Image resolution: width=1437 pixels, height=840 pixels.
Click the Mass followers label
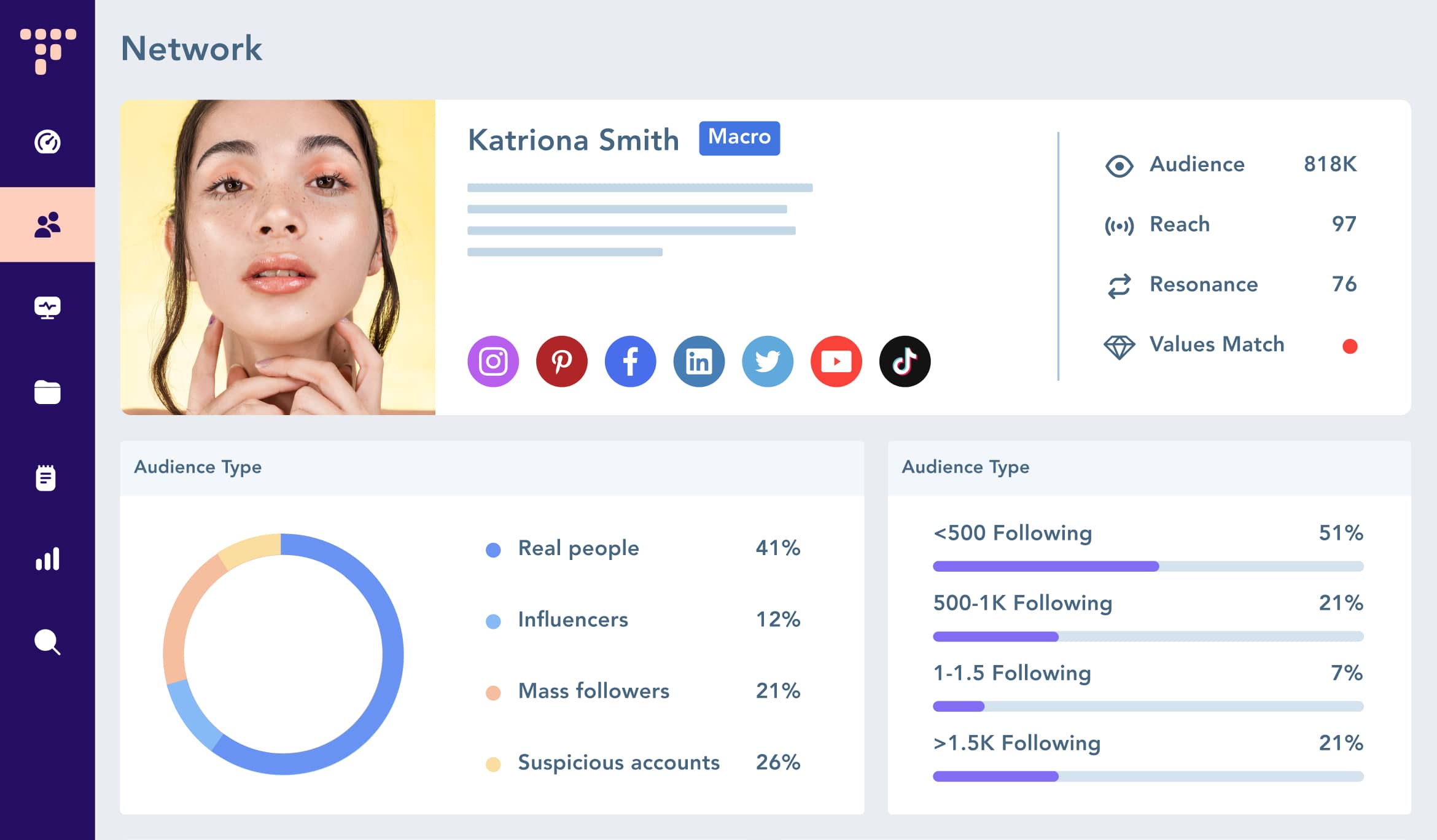(594, 691)
